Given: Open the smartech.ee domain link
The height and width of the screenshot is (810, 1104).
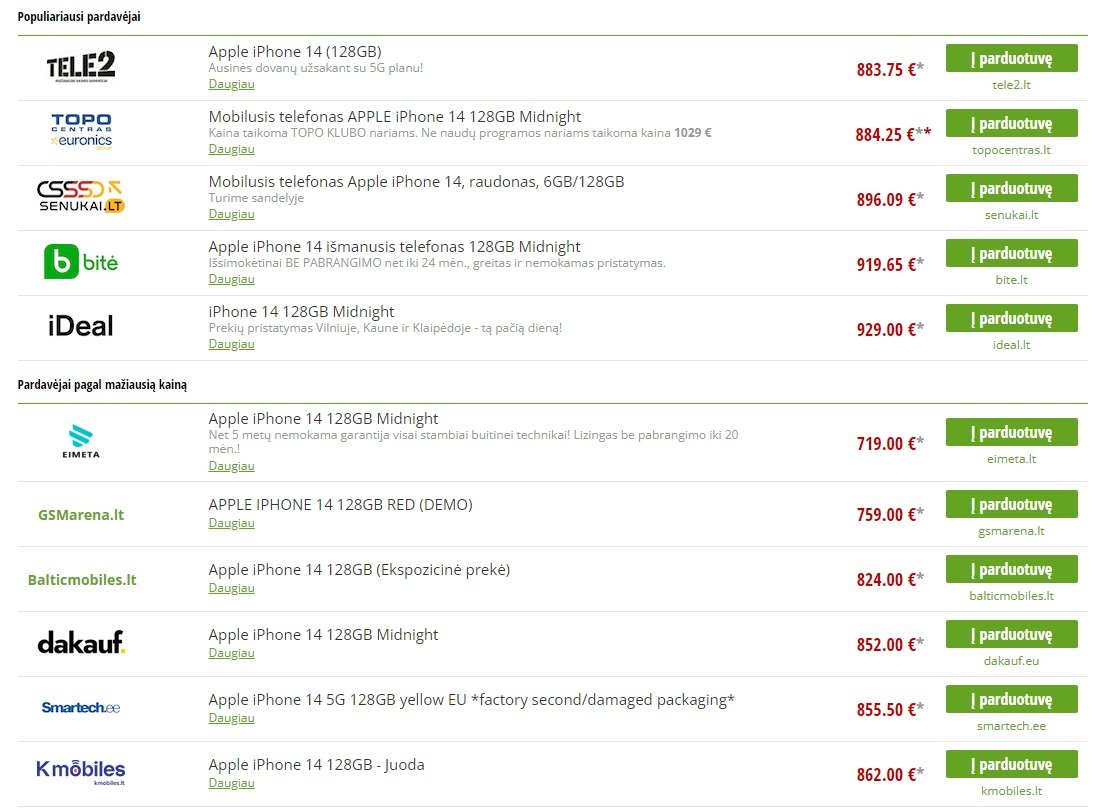Looking at the screenshot, I should tap(1011, 725).
